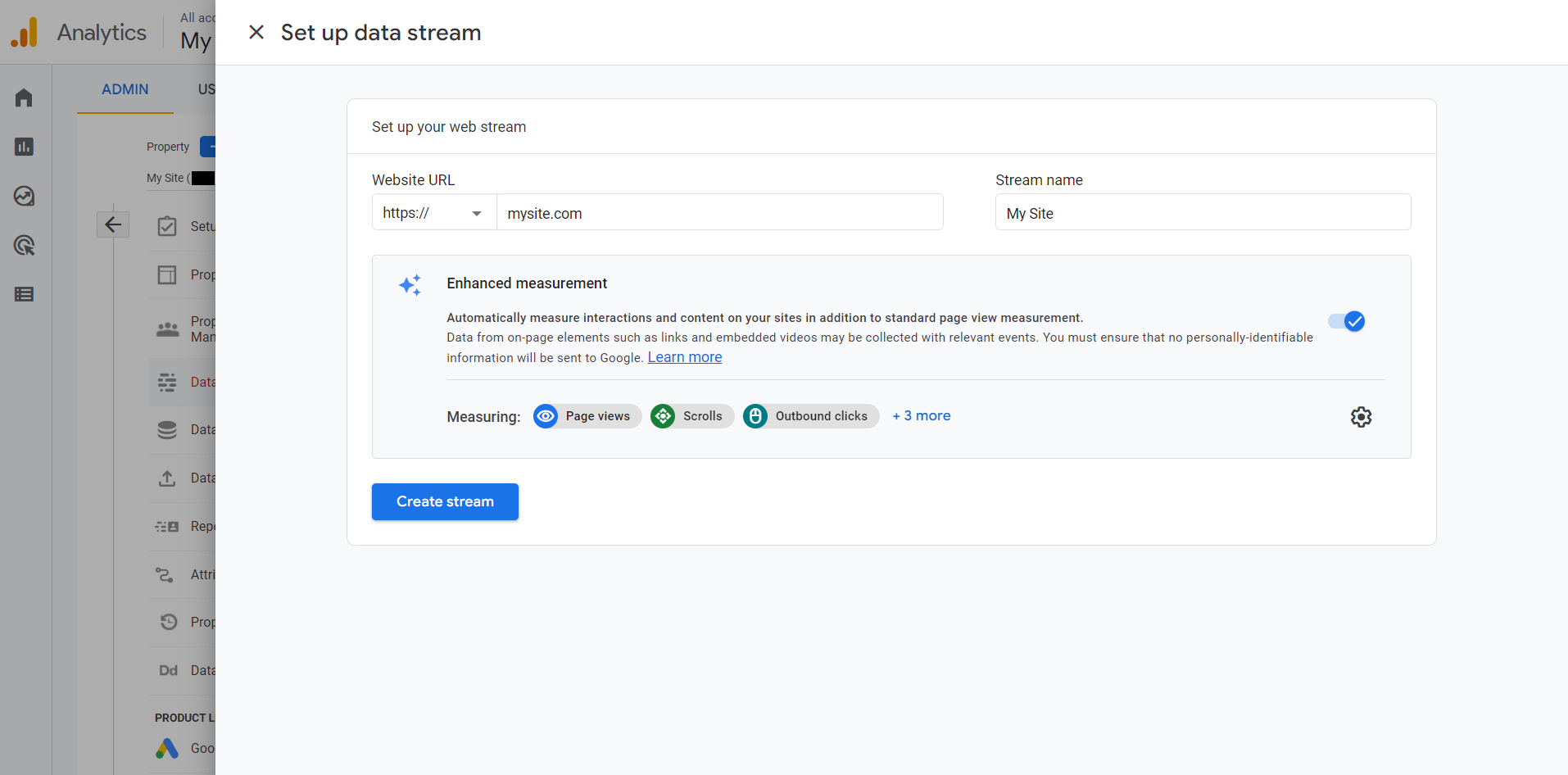Image resolution: width=1568 pixels, height=775 pixels.
Task: Click the enhanced measurement settings gear
Action: click(1361, 417)
